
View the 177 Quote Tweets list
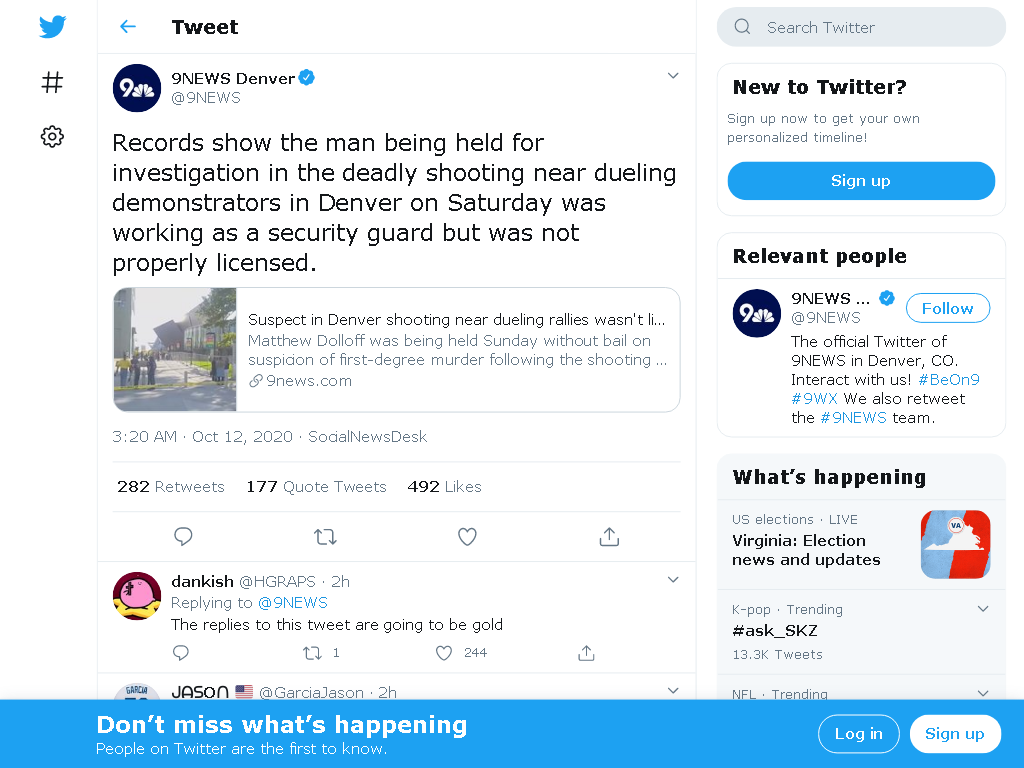(316, 487)
